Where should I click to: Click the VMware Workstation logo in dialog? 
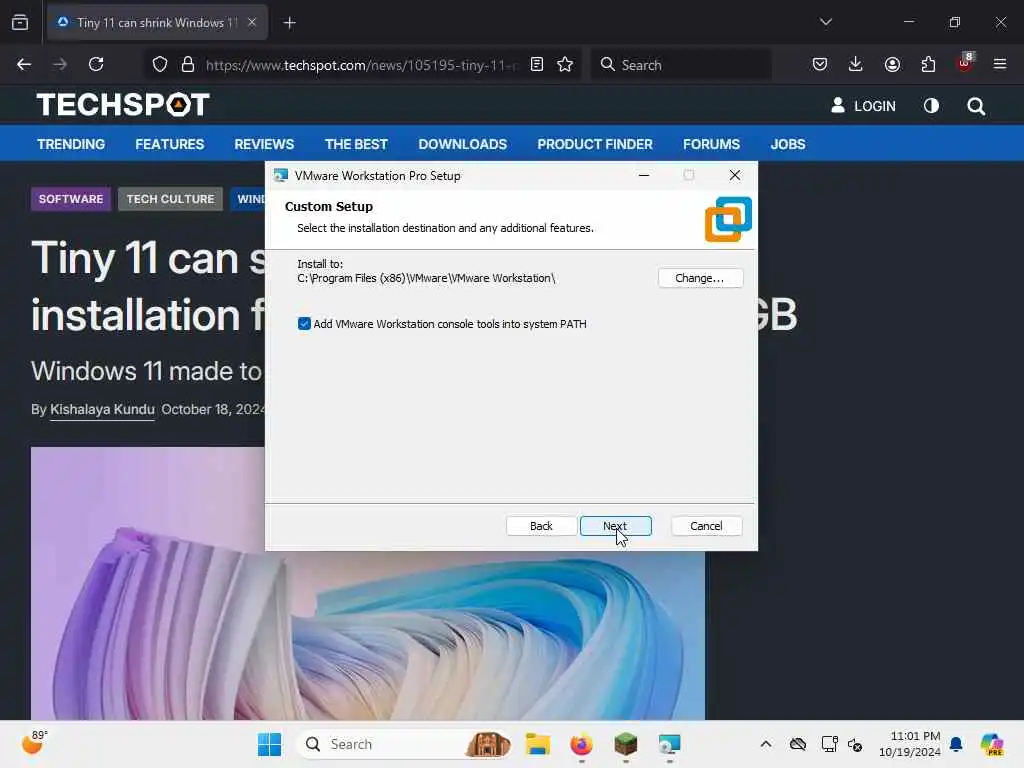pyautogui.click(x=728, y=219)
